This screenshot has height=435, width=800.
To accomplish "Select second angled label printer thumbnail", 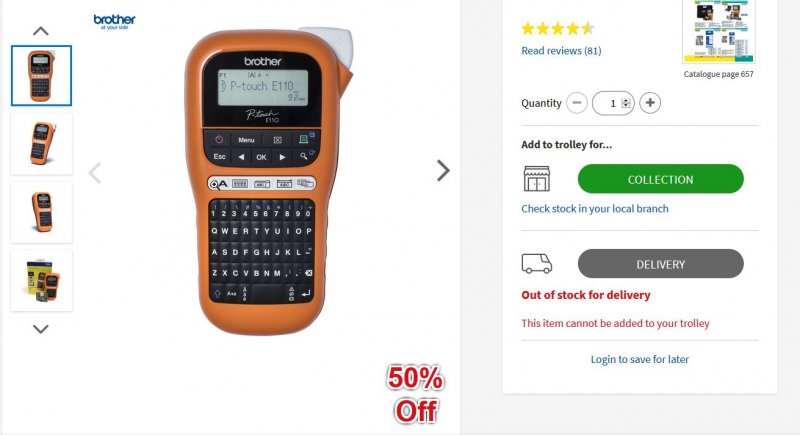I will [x=41, y=144].
